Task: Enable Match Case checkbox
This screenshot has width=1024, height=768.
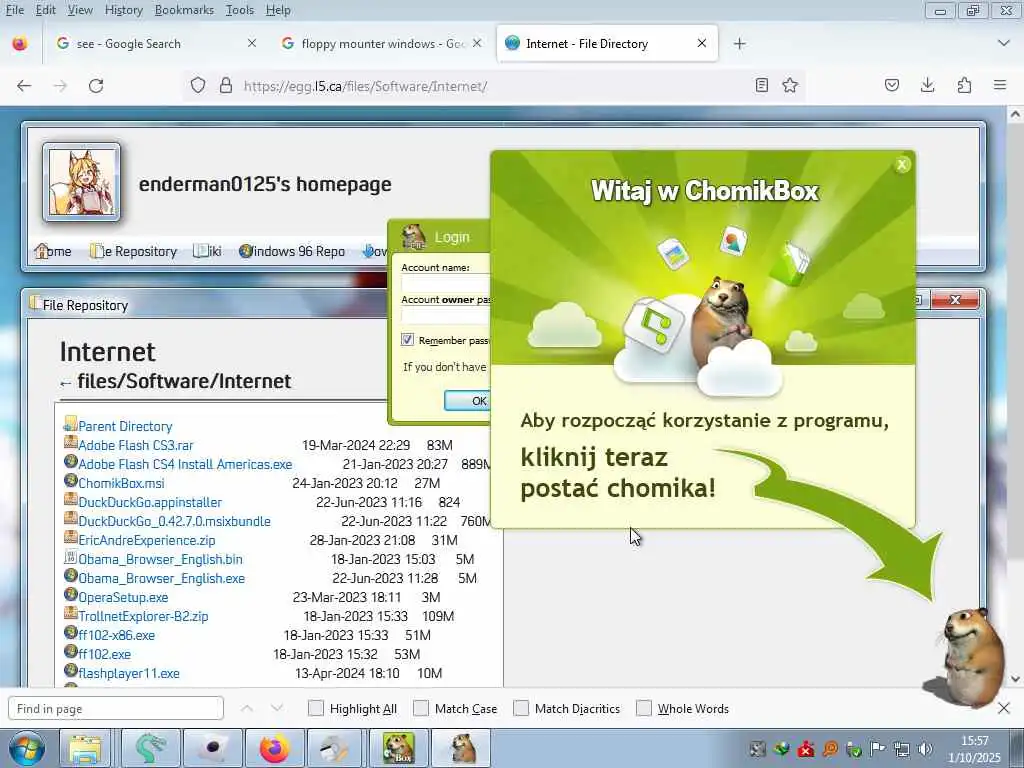Action: tap(421, 709)
